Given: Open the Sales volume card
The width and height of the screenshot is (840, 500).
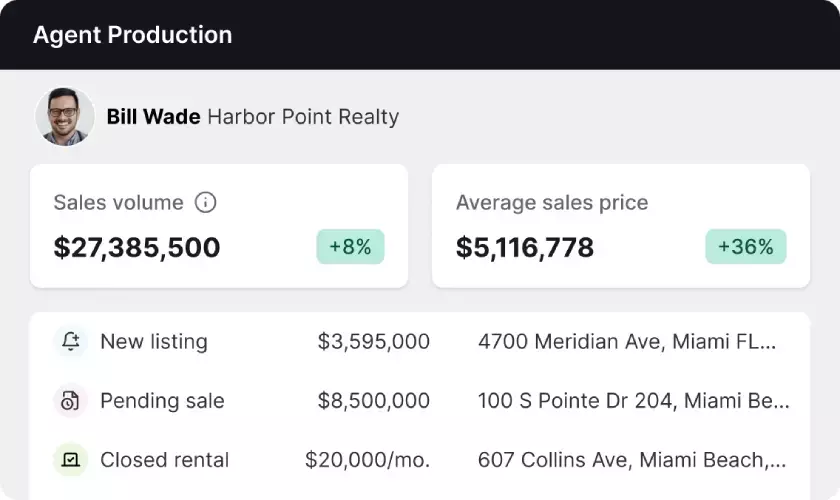Looking at the screenshot, I should click(x=218, y=225).
